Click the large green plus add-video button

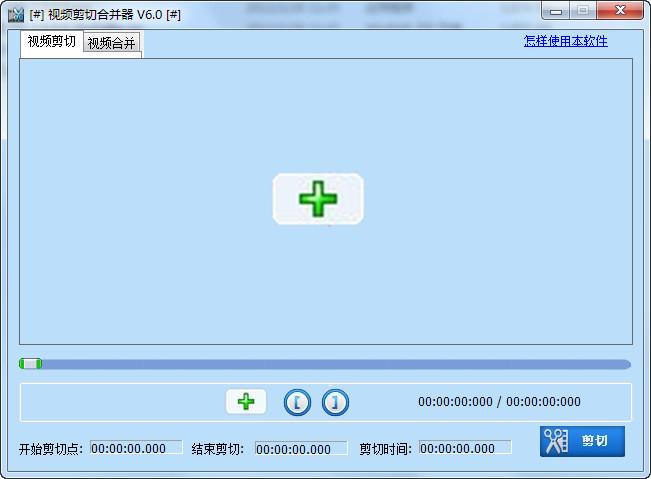point(318,199)
